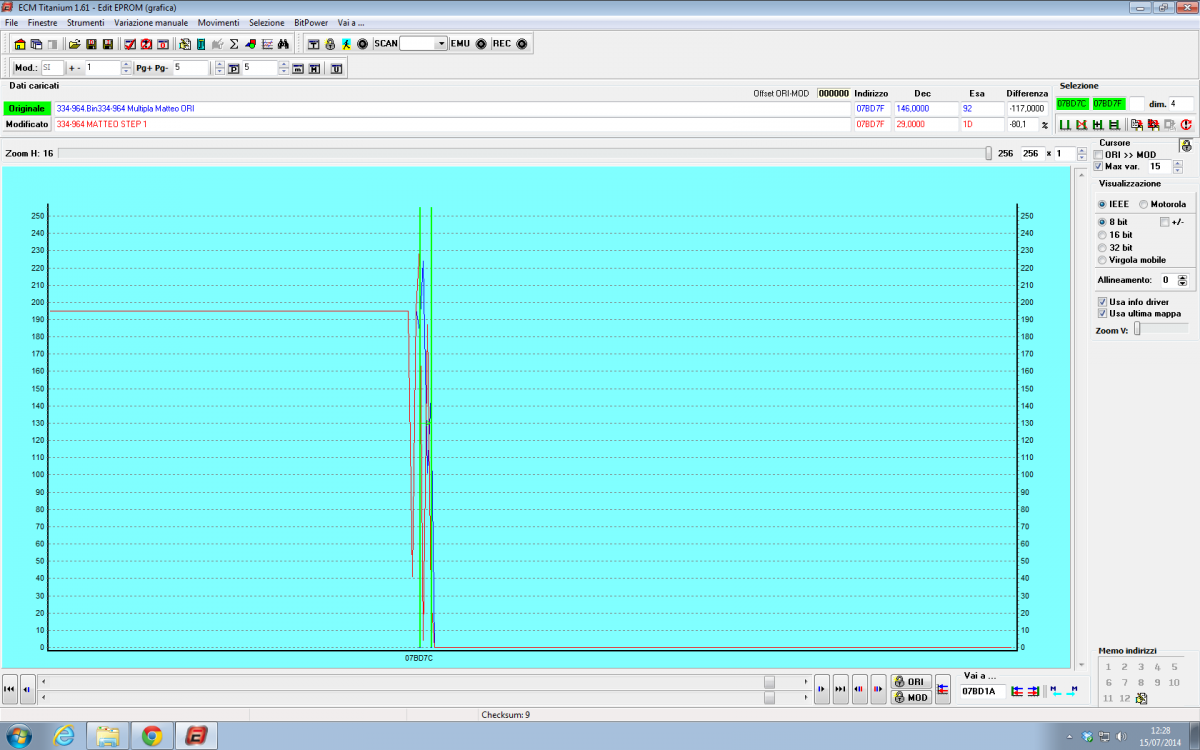Click the Zoom V slider handle
This screenshot has width=1200, height=750.
[x=1137, y=329]
